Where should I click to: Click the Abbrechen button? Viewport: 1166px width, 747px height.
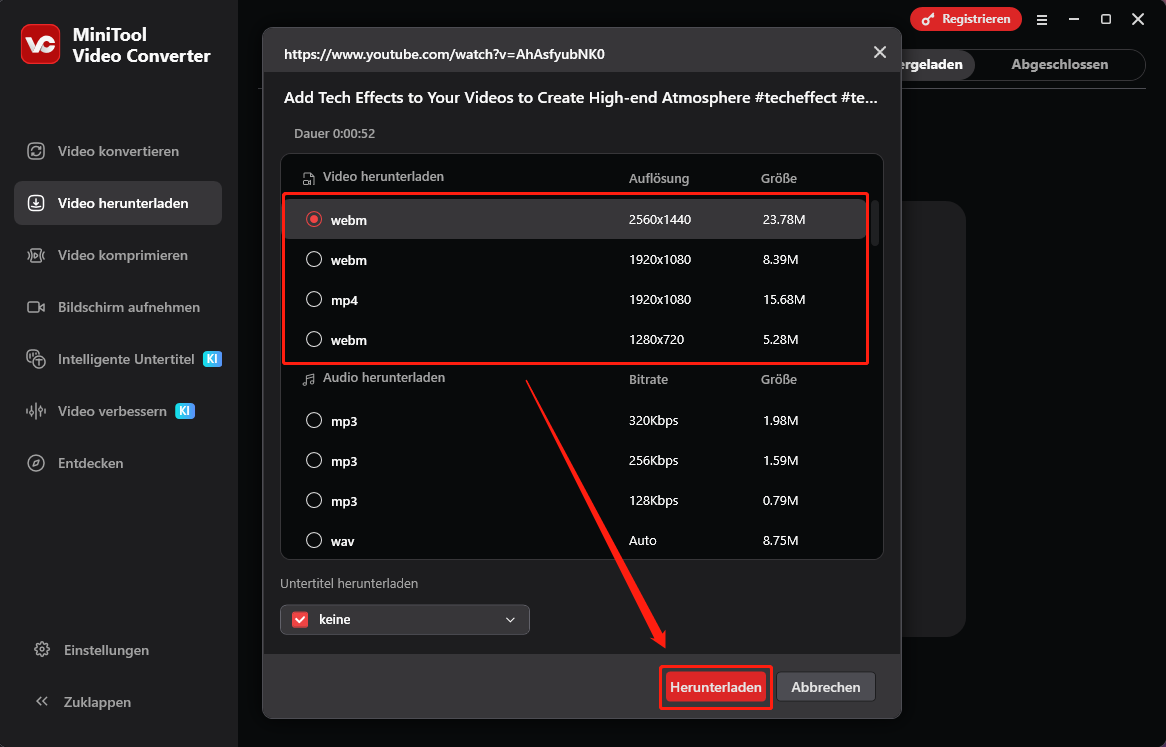825,687
